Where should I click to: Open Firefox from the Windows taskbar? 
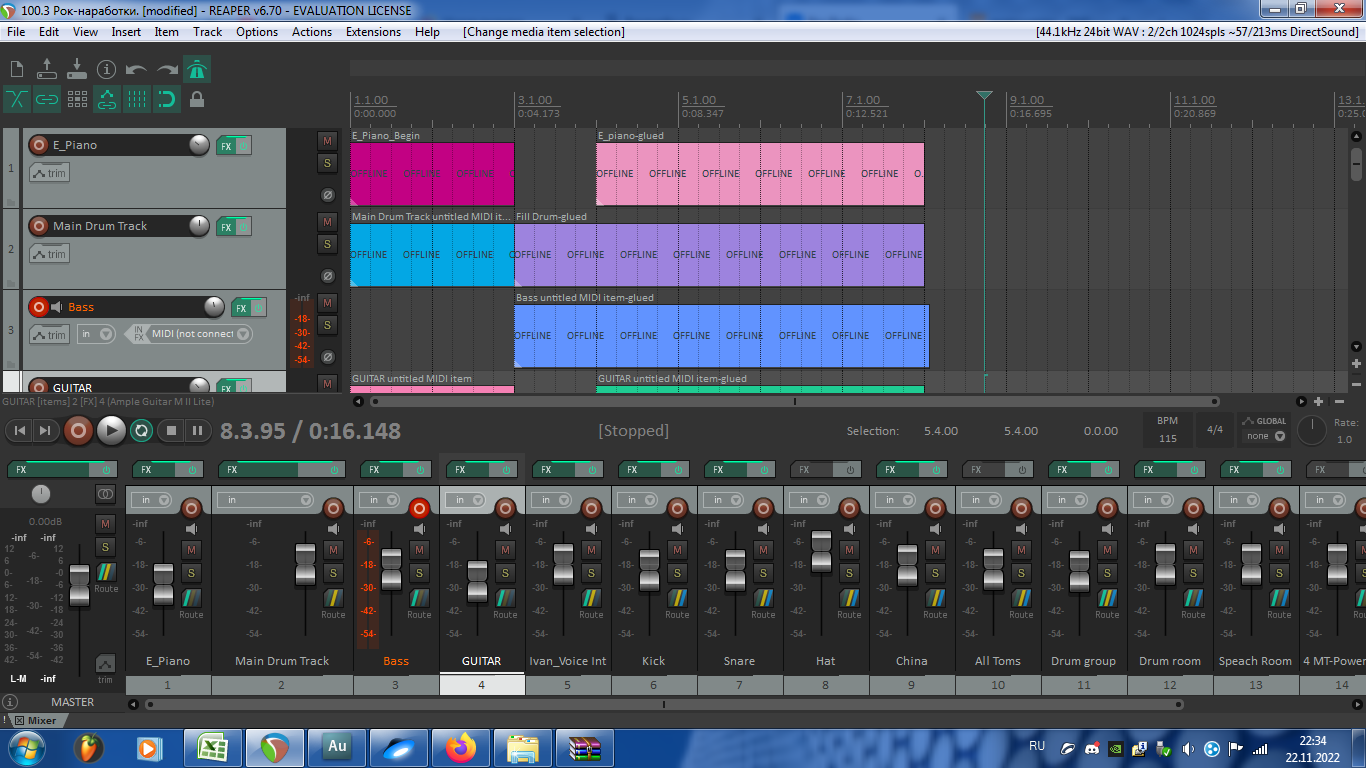click(461, 747)
